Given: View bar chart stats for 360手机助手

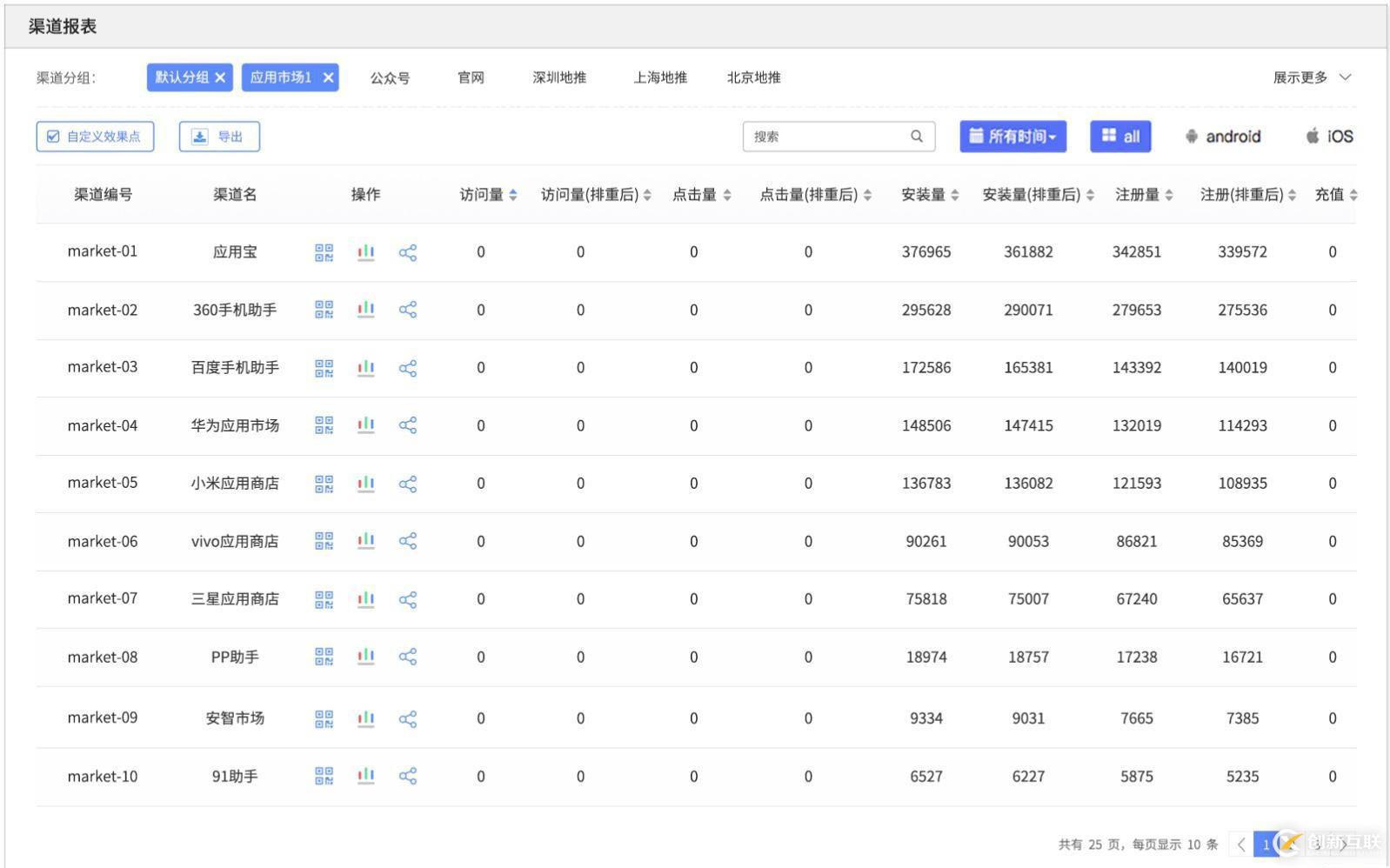Looking at the screenshot, I should coord(365,310).
